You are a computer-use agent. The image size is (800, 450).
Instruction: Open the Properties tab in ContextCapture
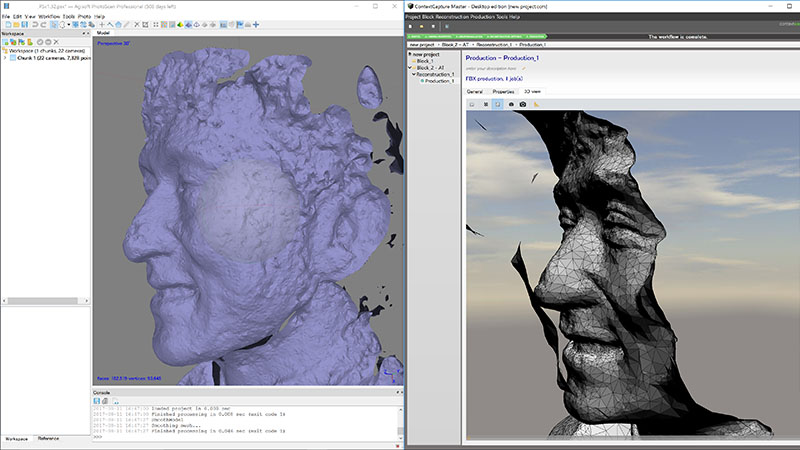[x=503, y=92]
